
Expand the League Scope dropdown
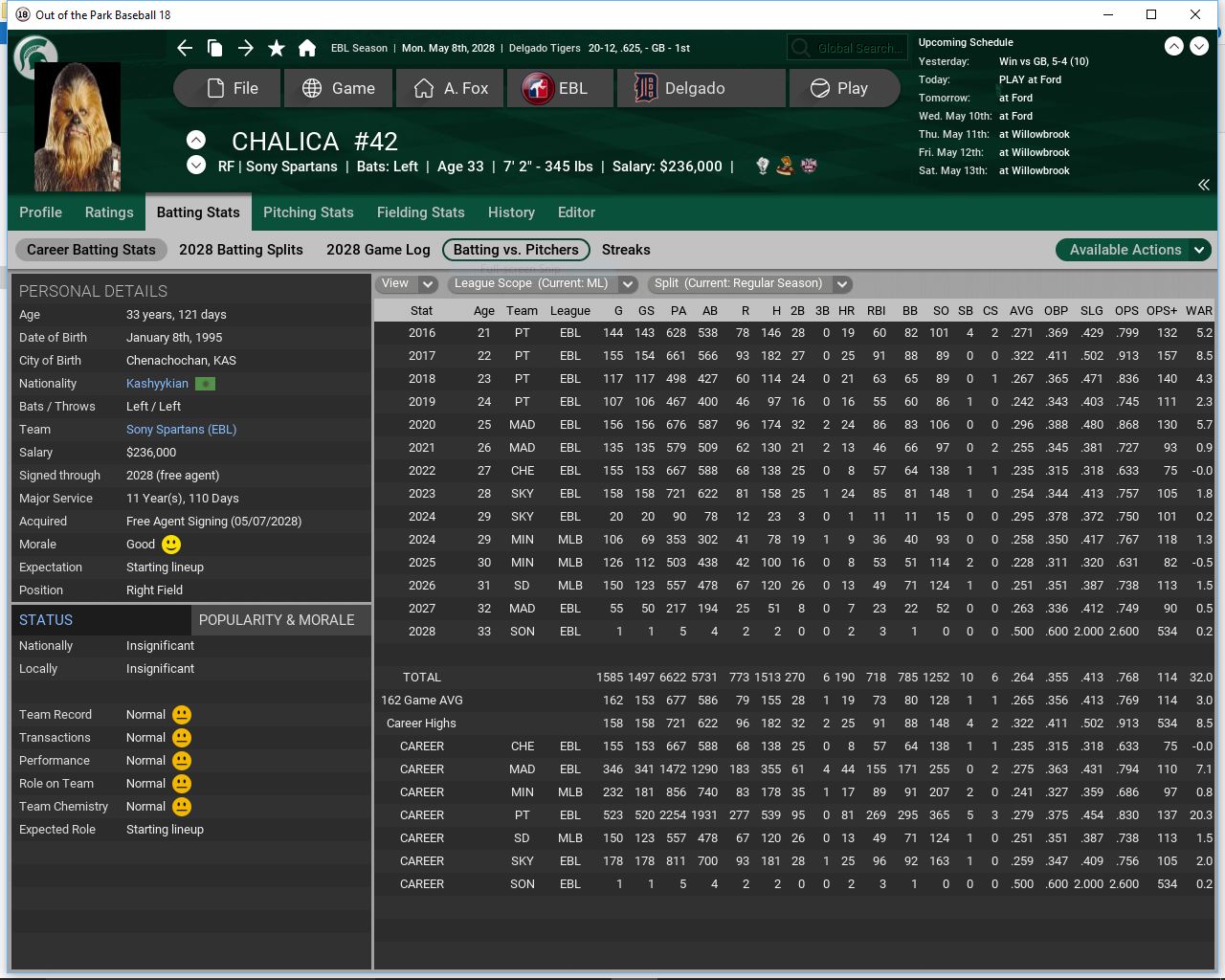[542, 283]
